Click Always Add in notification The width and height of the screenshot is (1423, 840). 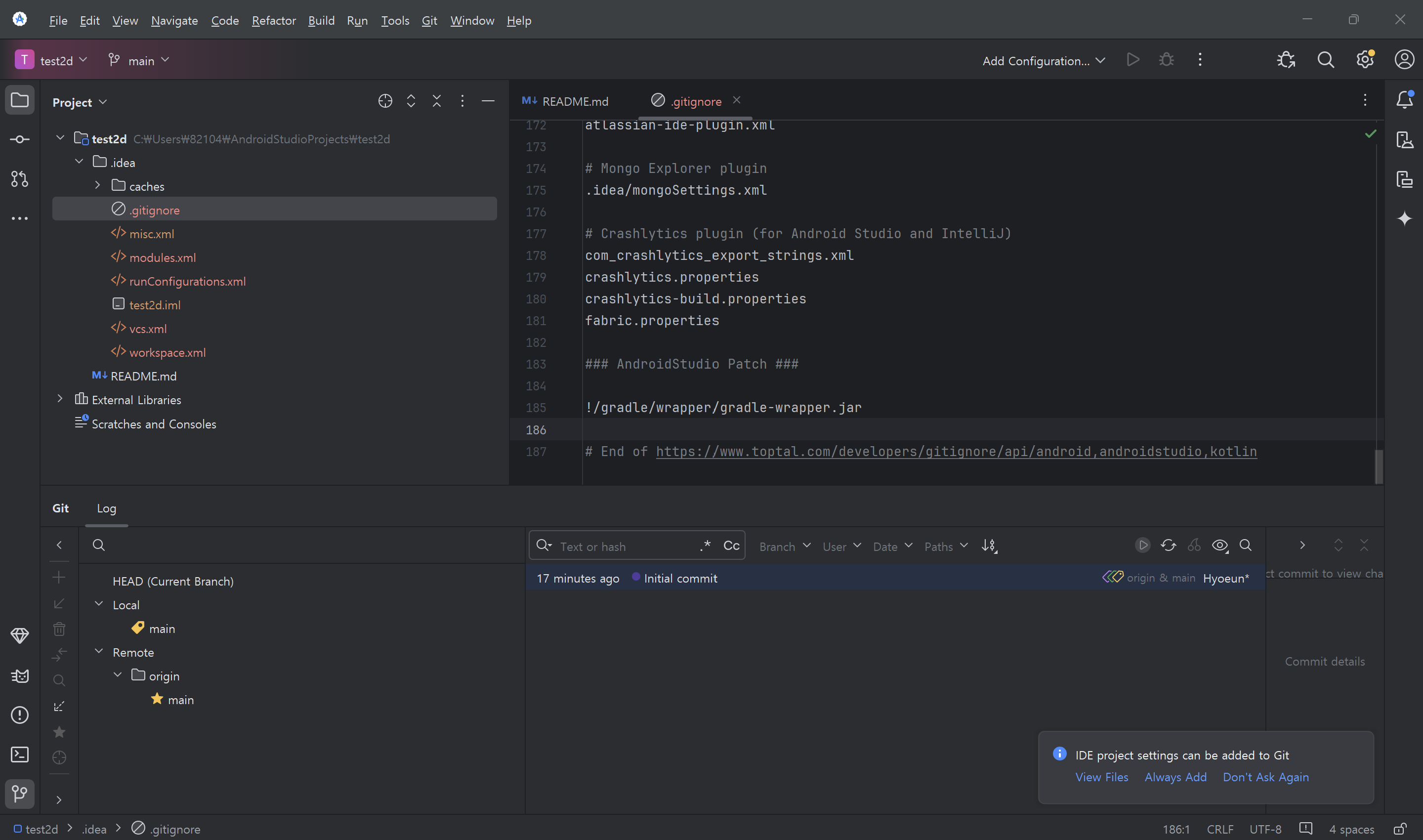pyautogui.click(x=1175, y=777)
